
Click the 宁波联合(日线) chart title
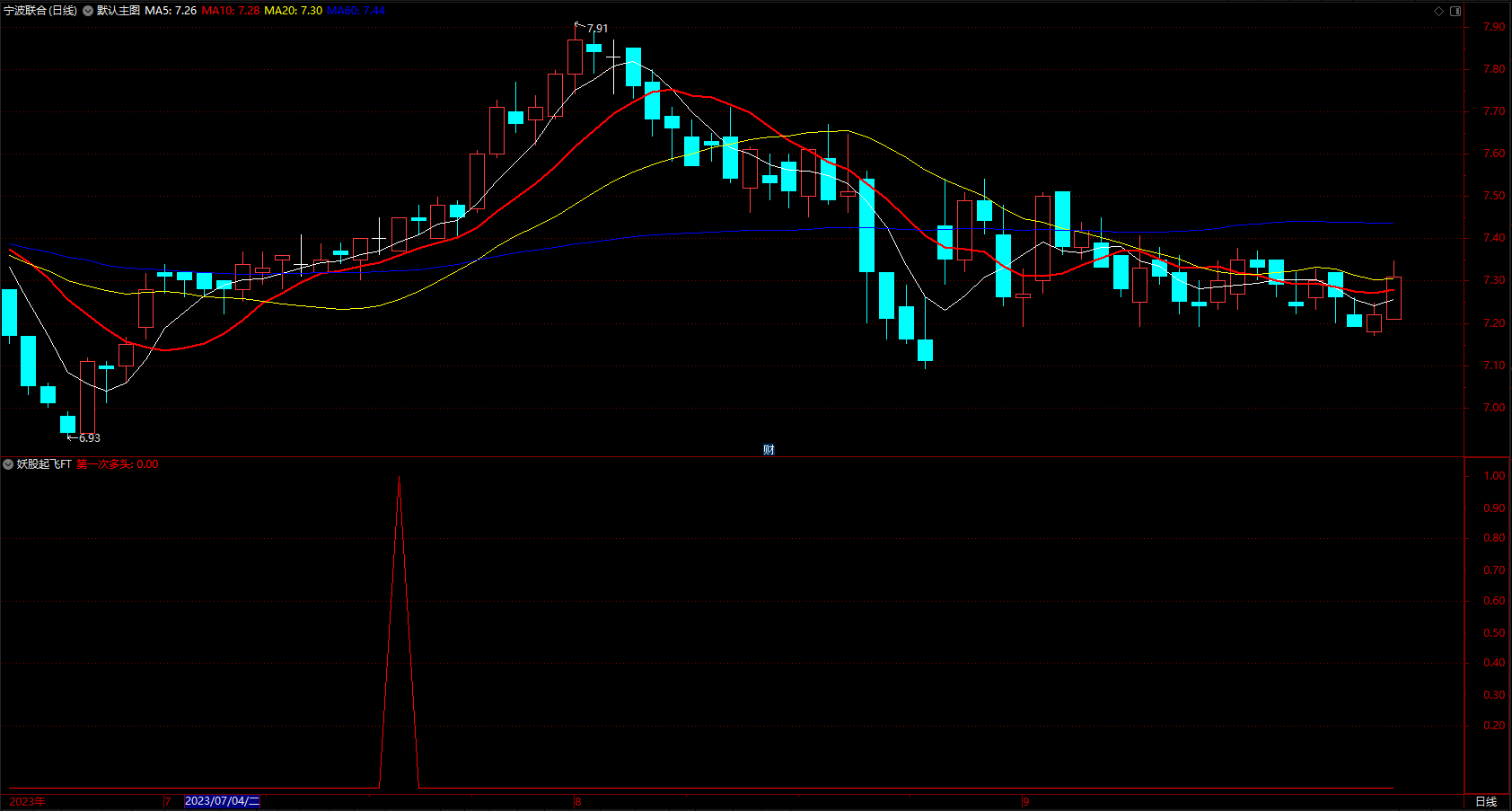(40, 11)
